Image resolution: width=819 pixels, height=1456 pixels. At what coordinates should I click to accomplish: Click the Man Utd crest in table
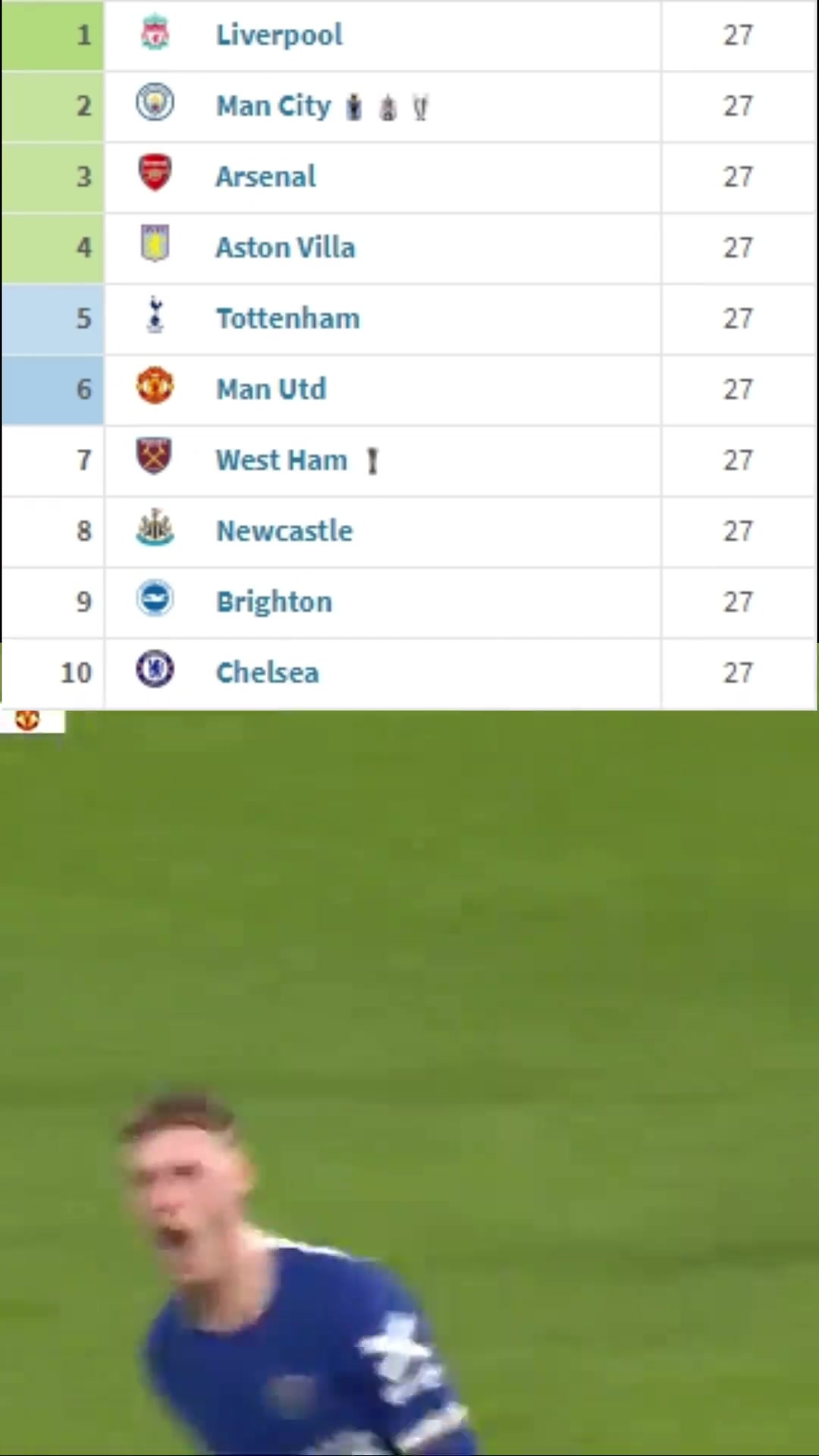155,386
